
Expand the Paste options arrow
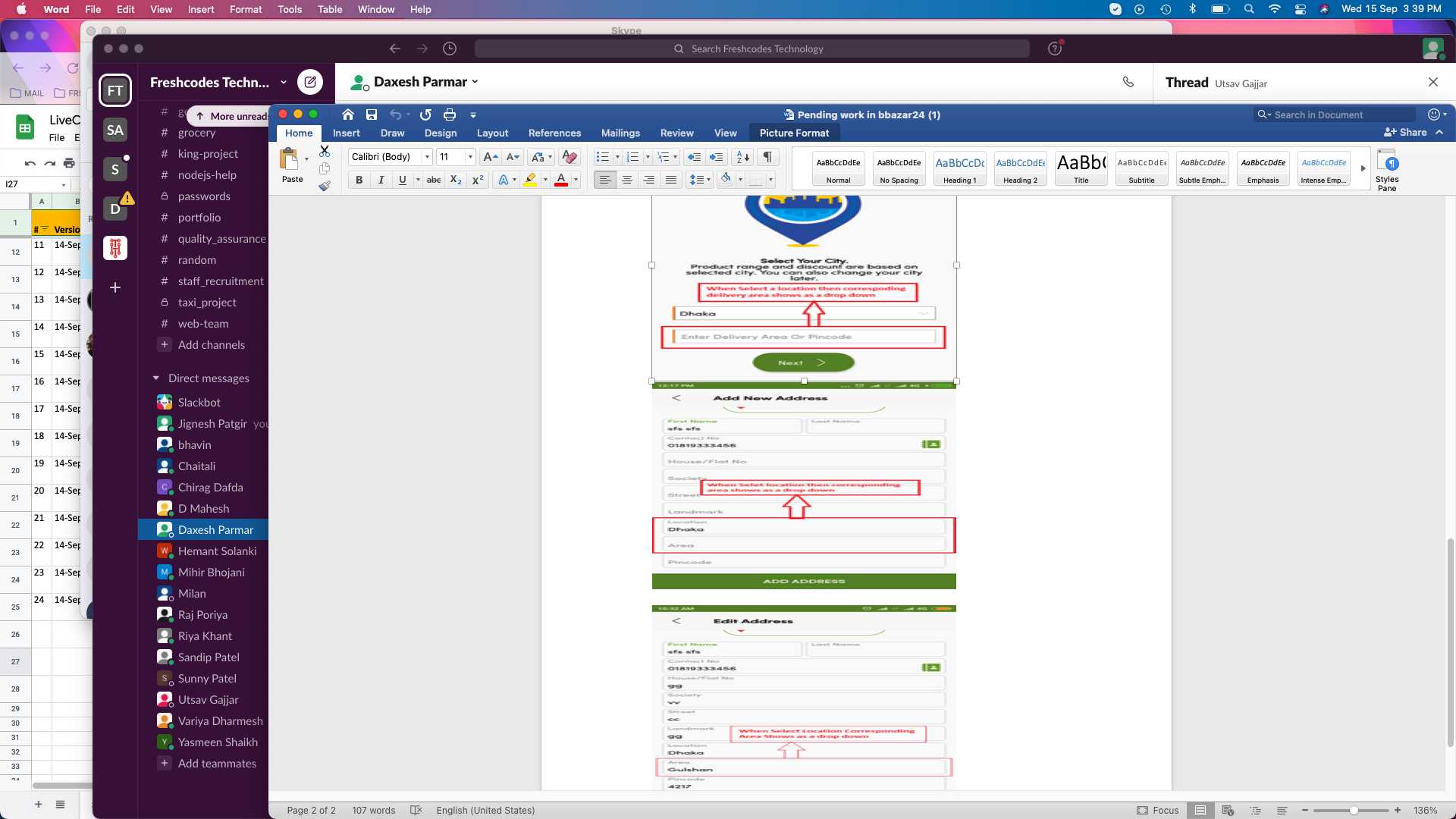click(306, 159)
